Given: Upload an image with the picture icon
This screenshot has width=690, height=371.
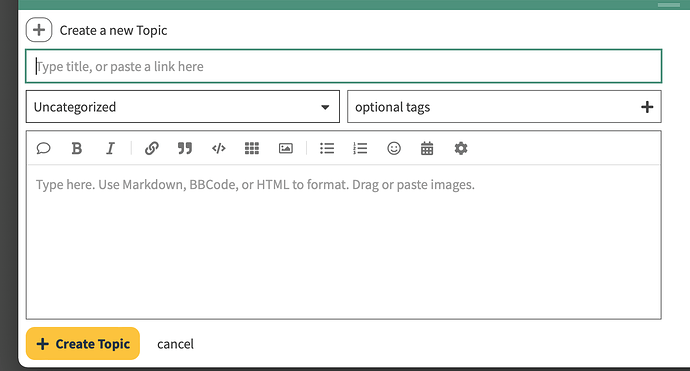Looking at the screenshot, I should (x=286, y=148).
